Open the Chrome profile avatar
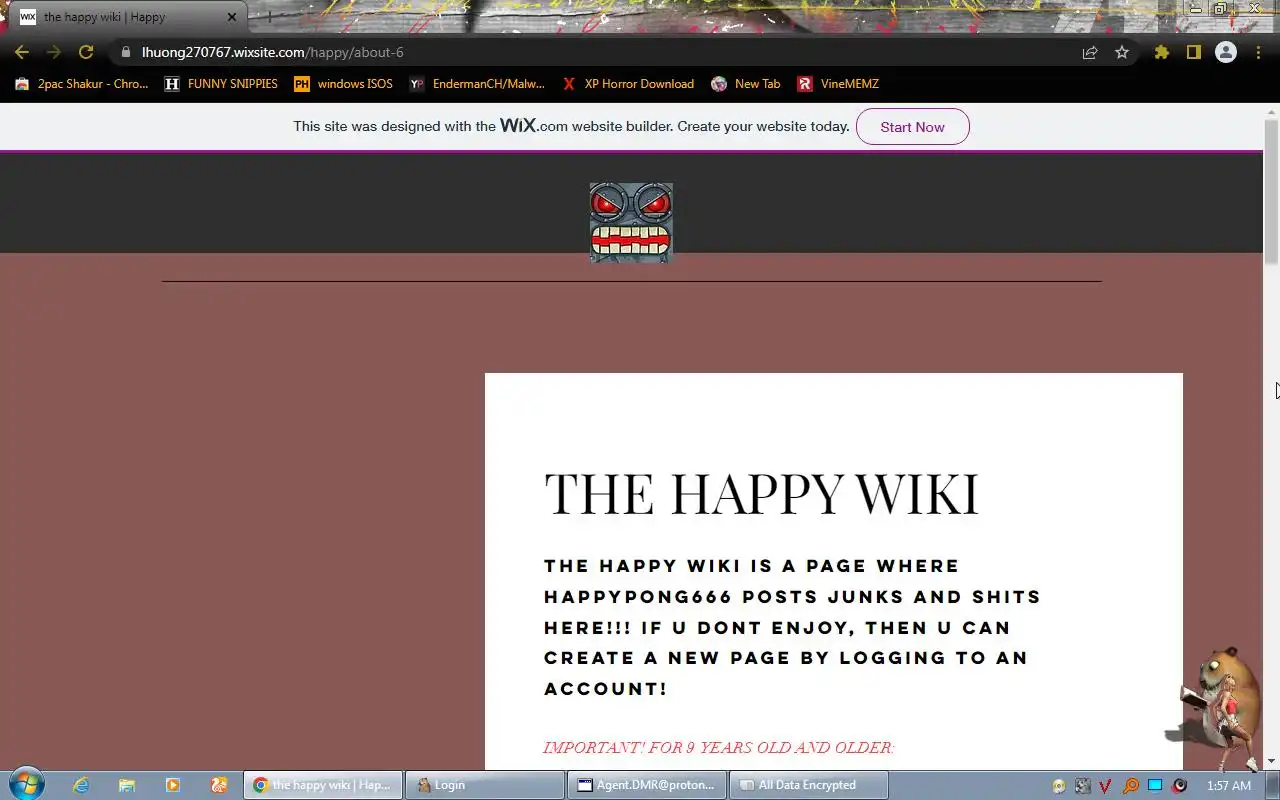Screen dimensions: 1280x800 (x=1226, y=52)
